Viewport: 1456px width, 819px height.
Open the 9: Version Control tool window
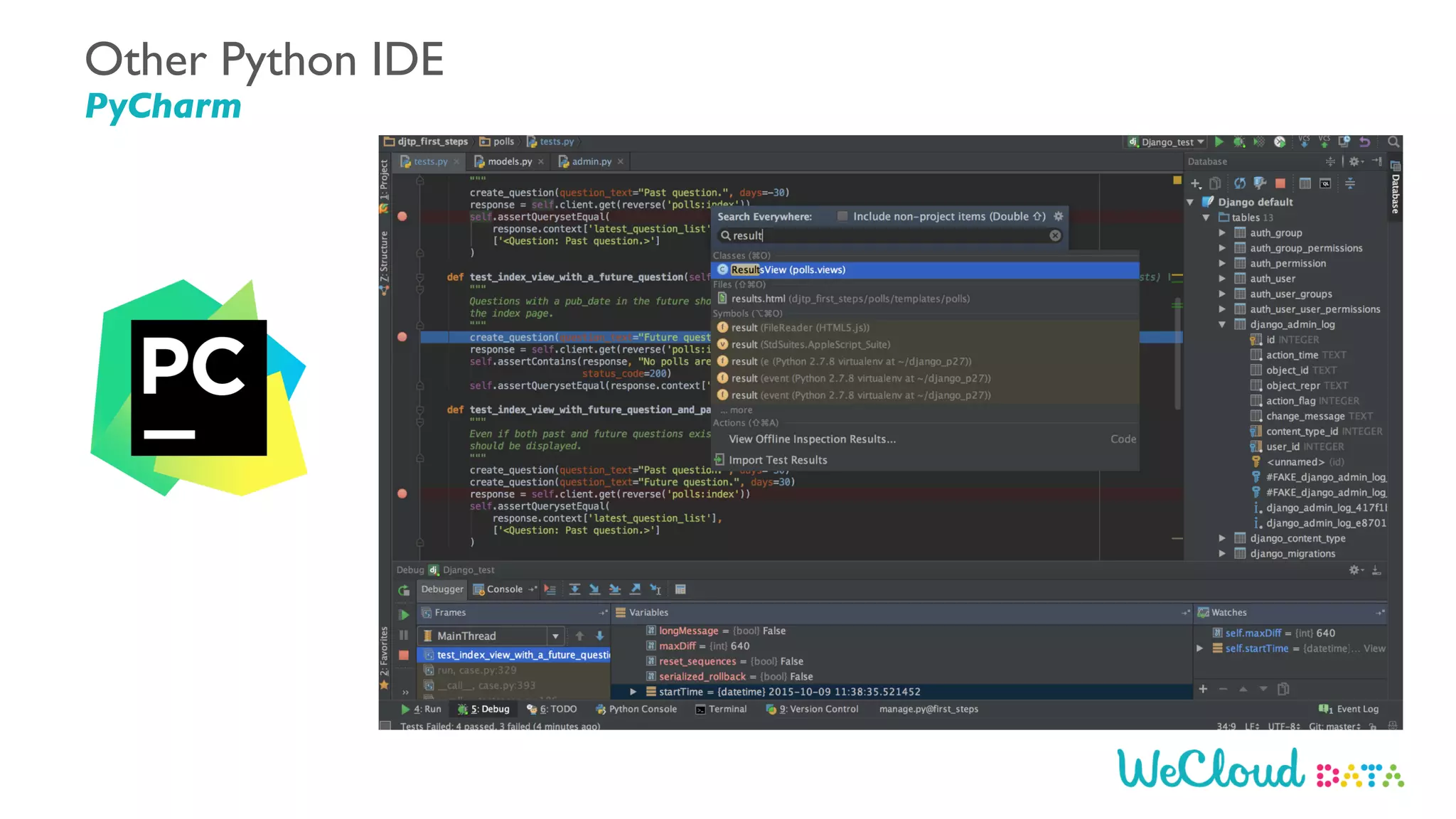pyautogui.click(x=813, y=709)
